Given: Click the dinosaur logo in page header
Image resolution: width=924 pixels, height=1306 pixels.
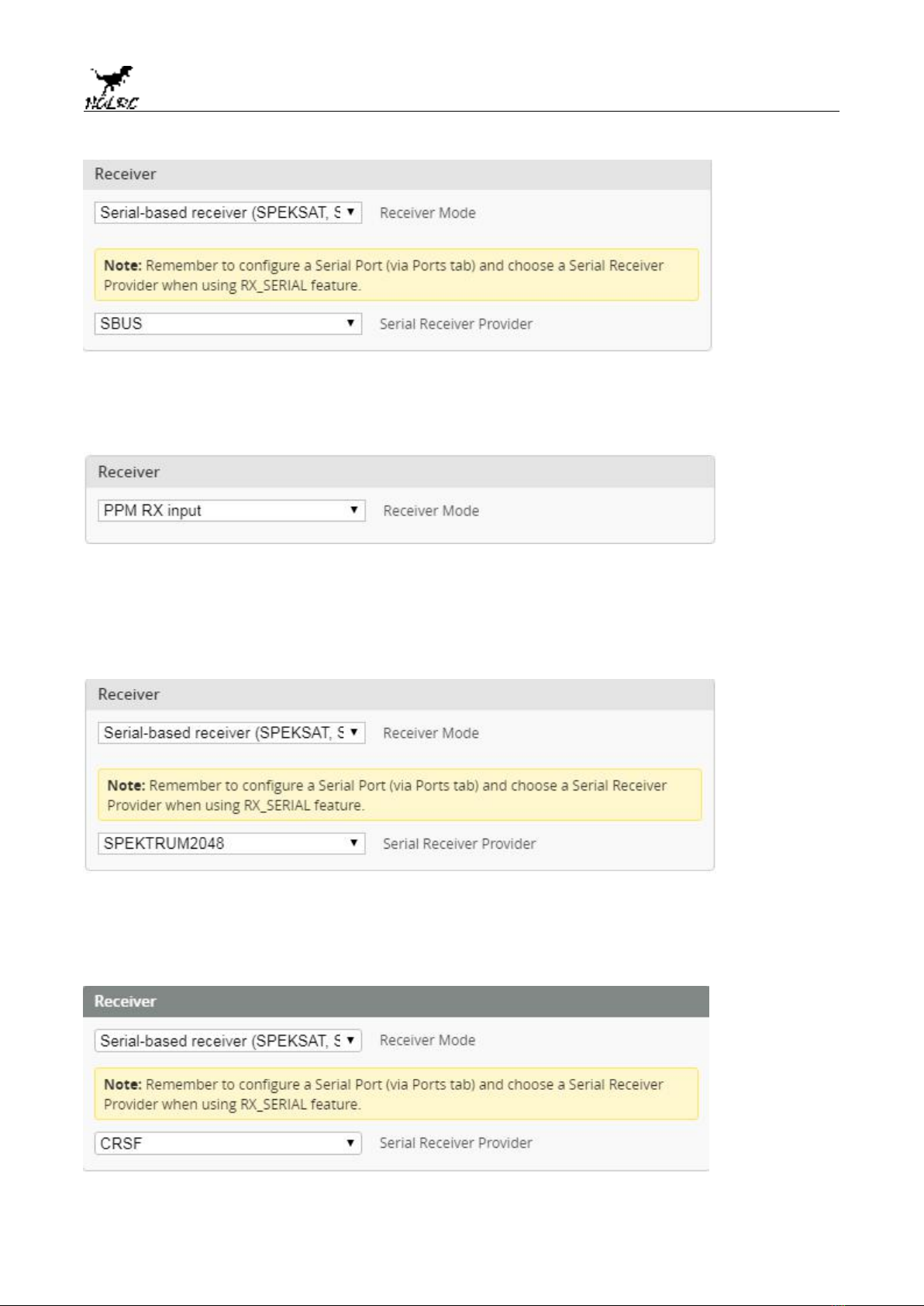Looking at the screenshot, I should pyautogui.click(x=112, y=88).
